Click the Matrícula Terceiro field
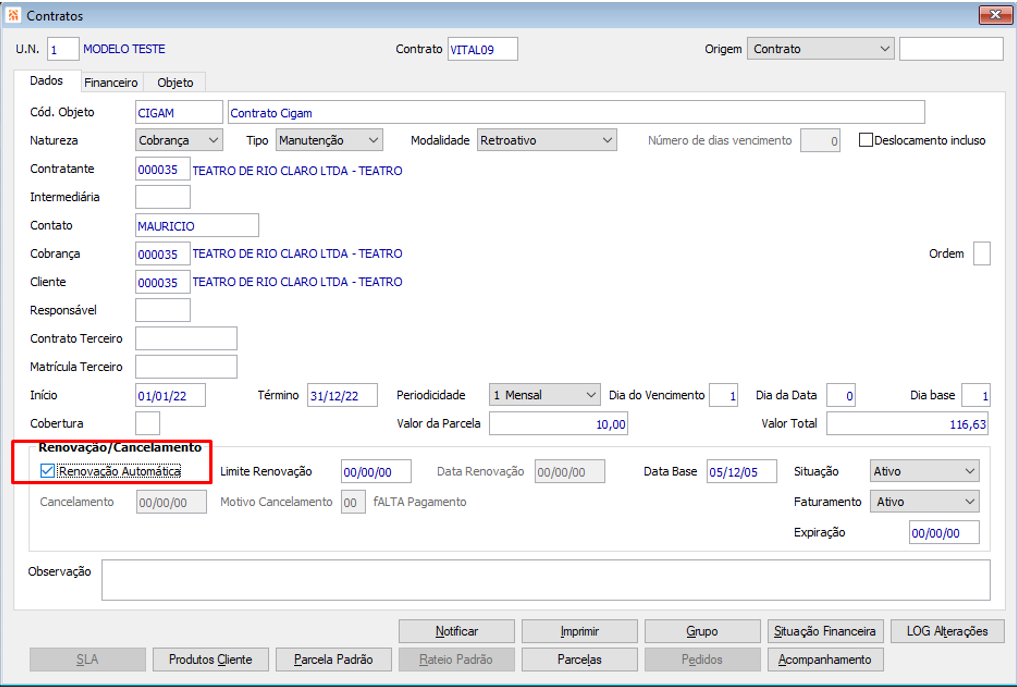 [186, 367]
